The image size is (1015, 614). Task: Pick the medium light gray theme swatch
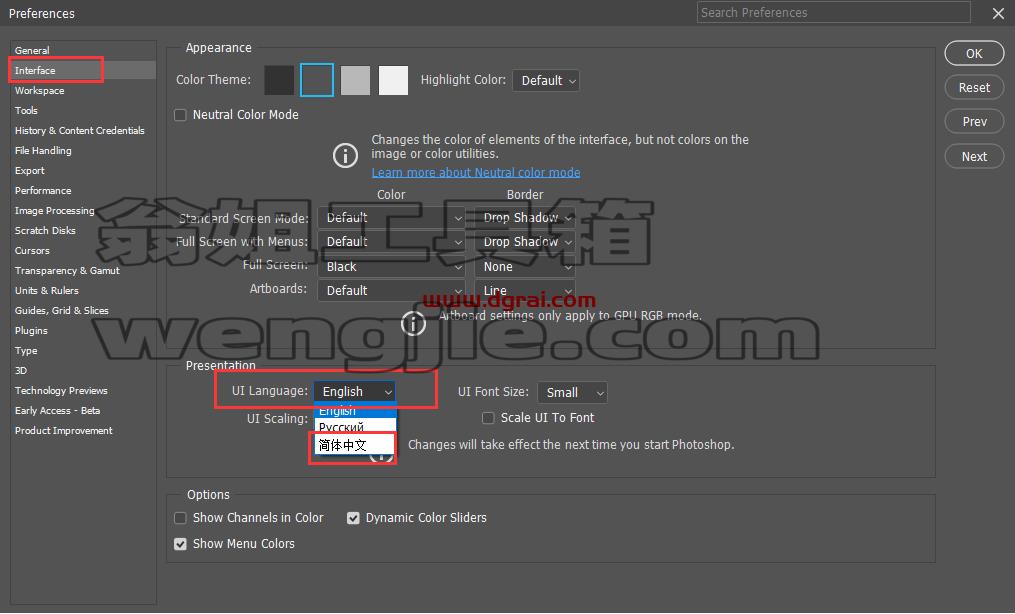(x=355, y=80)
